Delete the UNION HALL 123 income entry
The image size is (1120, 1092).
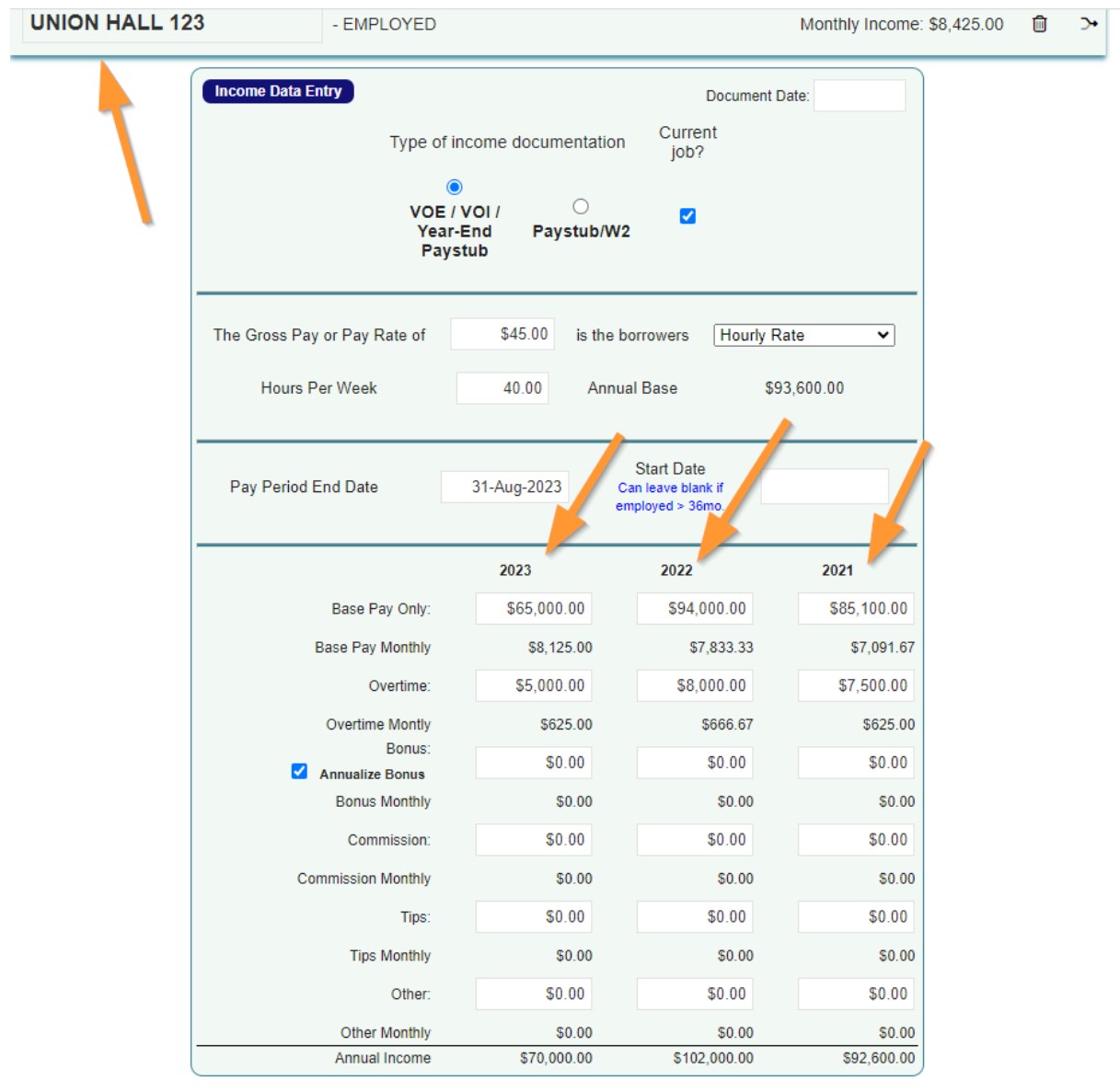(1039, 26)
